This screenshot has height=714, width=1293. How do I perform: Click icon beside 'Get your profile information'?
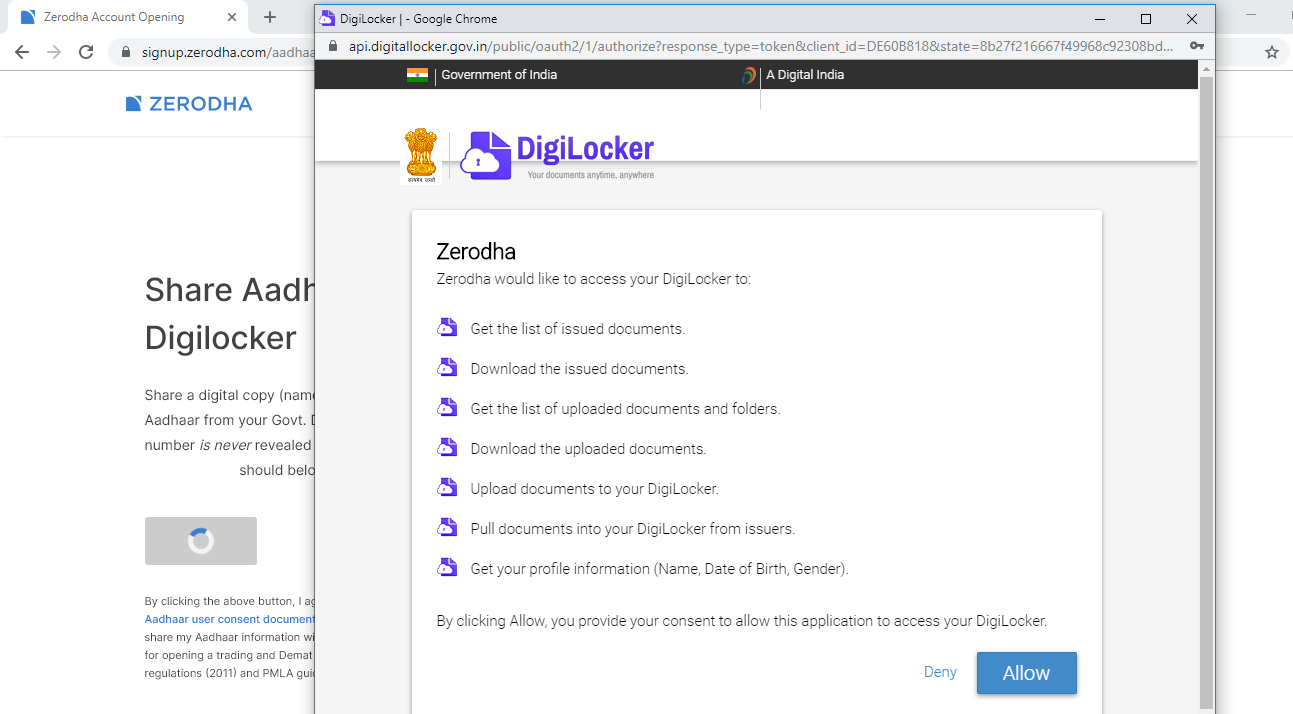(x=447, y=568)
